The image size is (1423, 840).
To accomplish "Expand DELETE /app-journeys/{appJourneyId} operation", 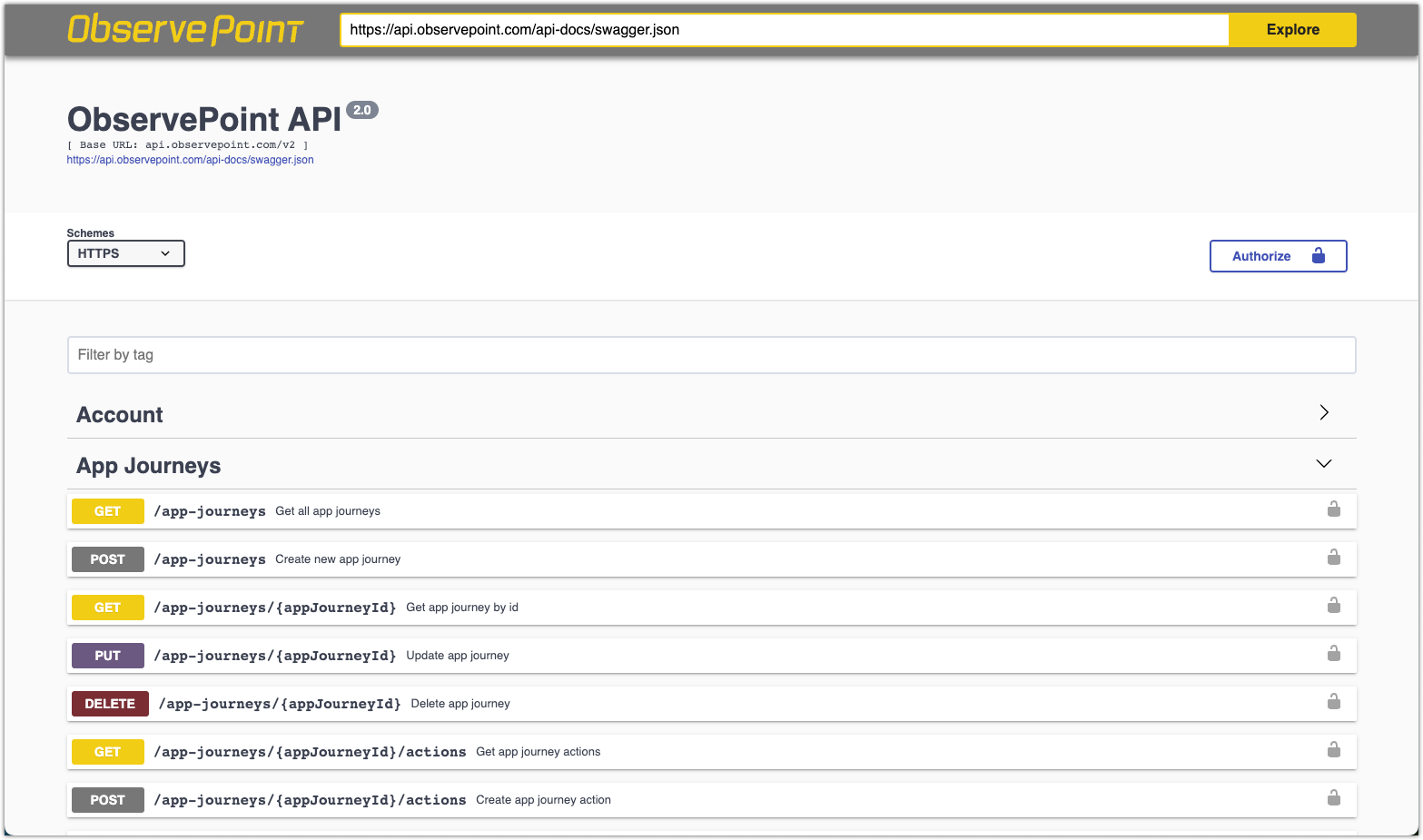I will (x=712, y=704).
